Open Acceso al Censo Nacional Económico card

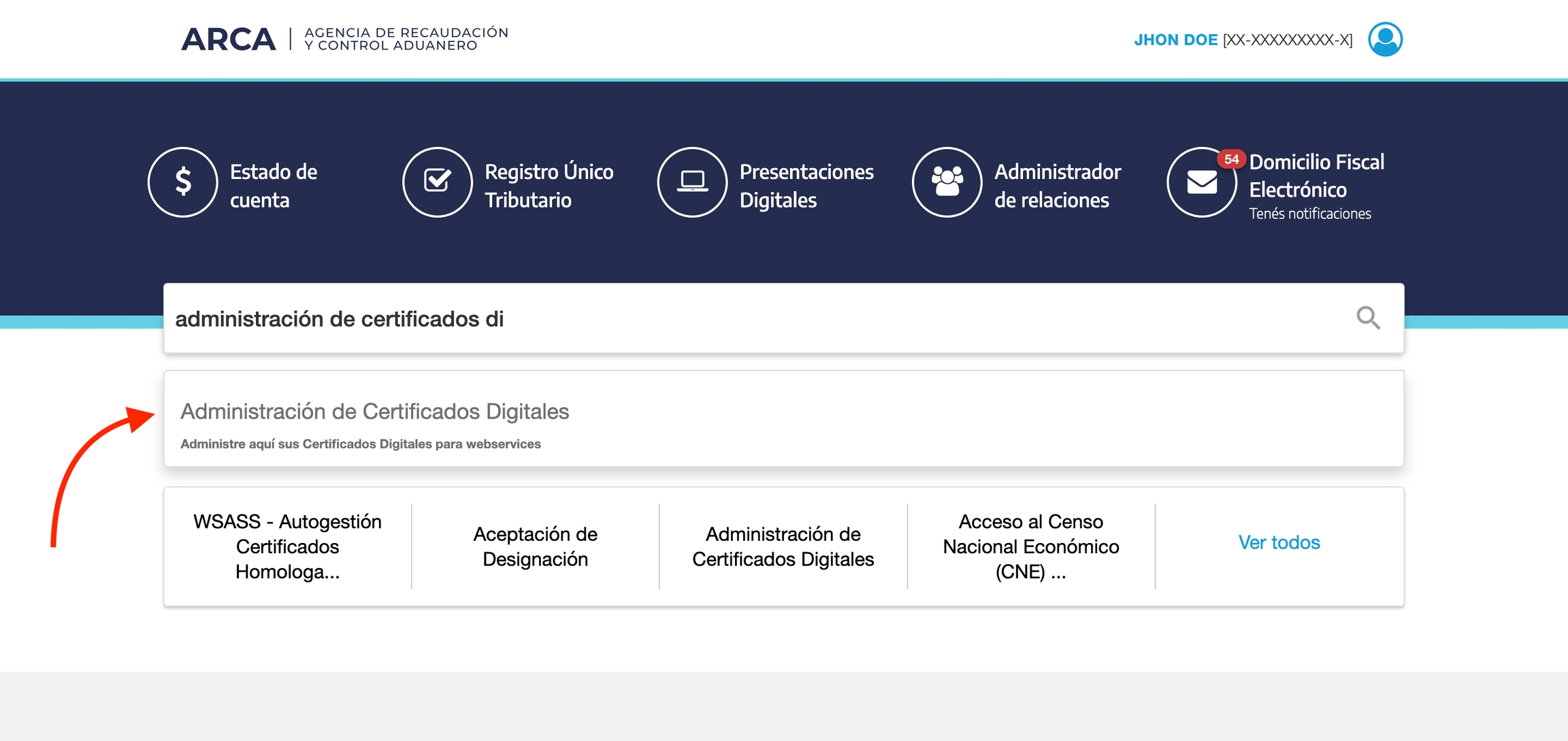1030,546
